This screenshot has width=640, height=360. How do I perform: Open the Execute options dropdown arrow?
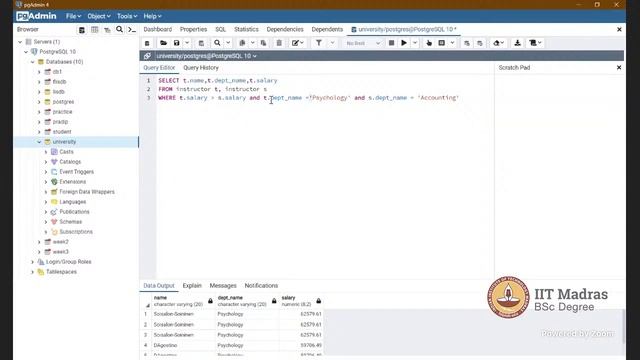click(x=415, y=43)
